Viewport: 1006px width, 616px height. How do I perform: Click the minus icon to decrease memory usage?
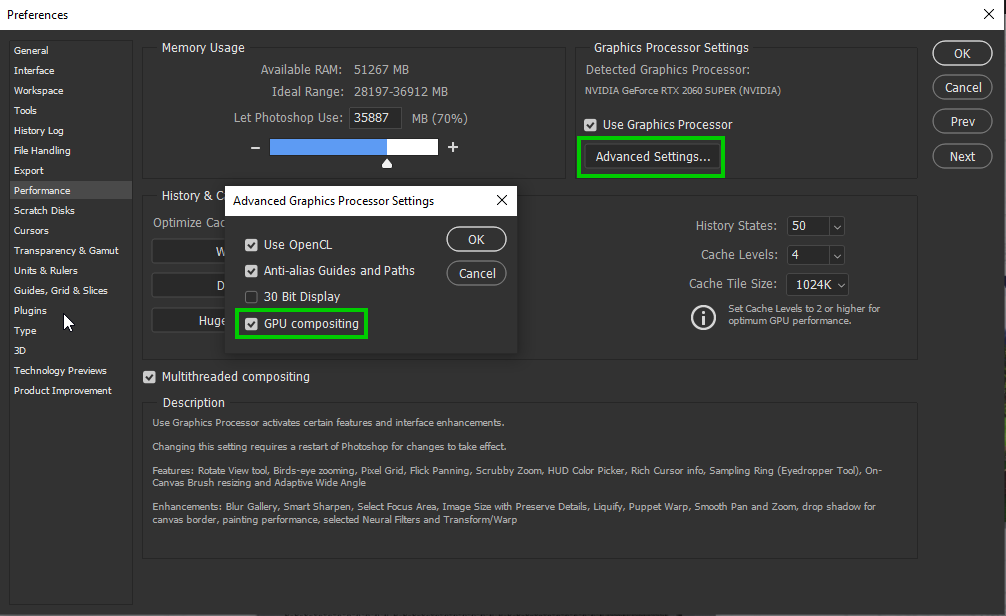[255, 146]
